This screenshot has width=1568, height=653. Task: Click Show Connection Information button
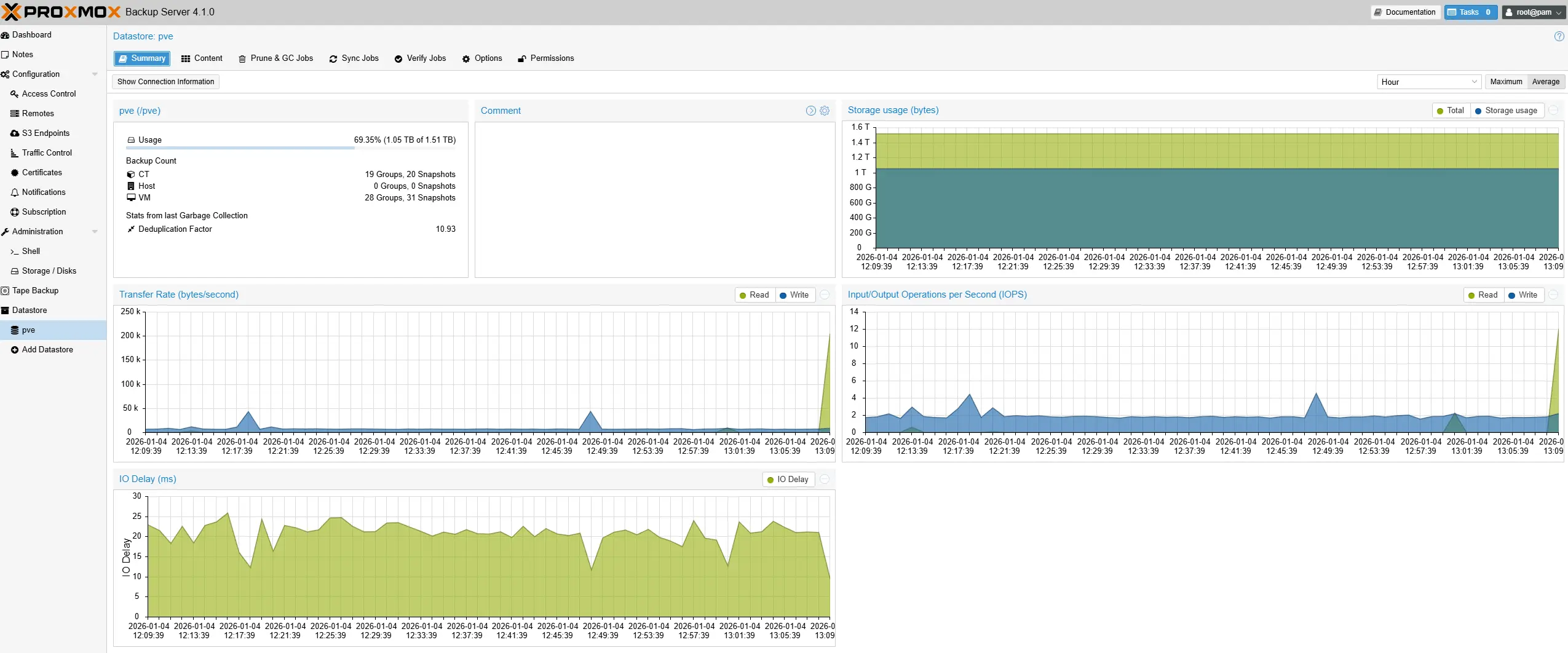point(165,82)
